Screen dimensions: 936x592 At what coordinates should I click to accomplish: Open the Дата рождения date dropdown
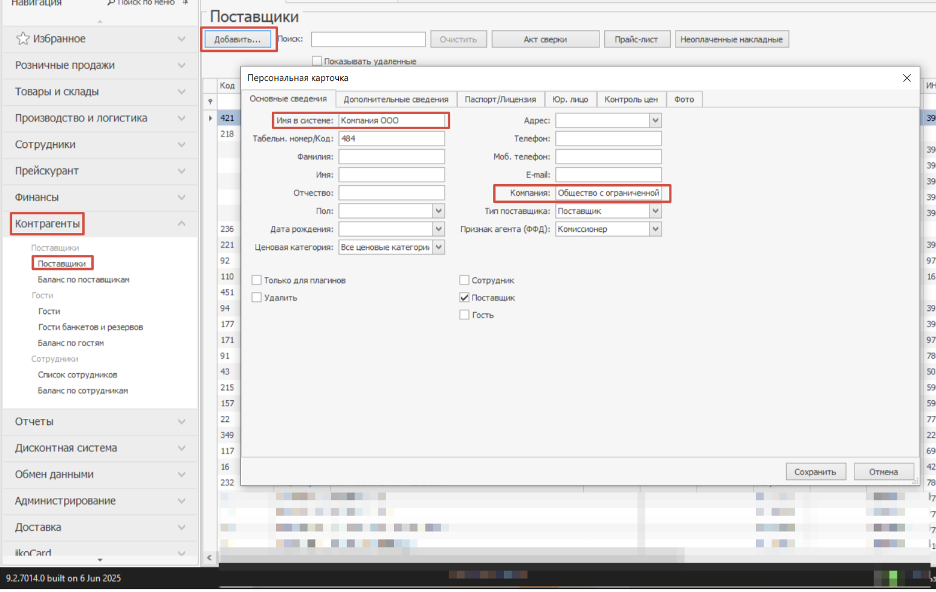(439, 229)
